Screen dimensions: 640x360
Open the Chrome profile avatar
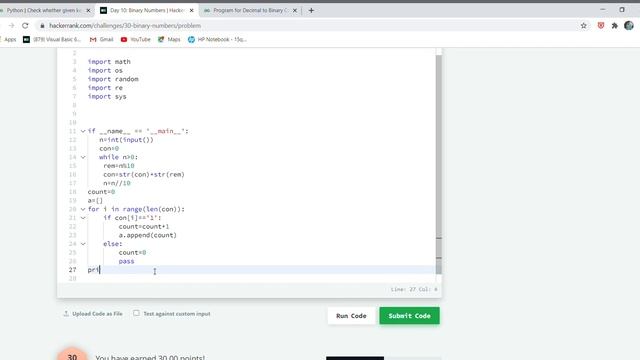(629, 26)
